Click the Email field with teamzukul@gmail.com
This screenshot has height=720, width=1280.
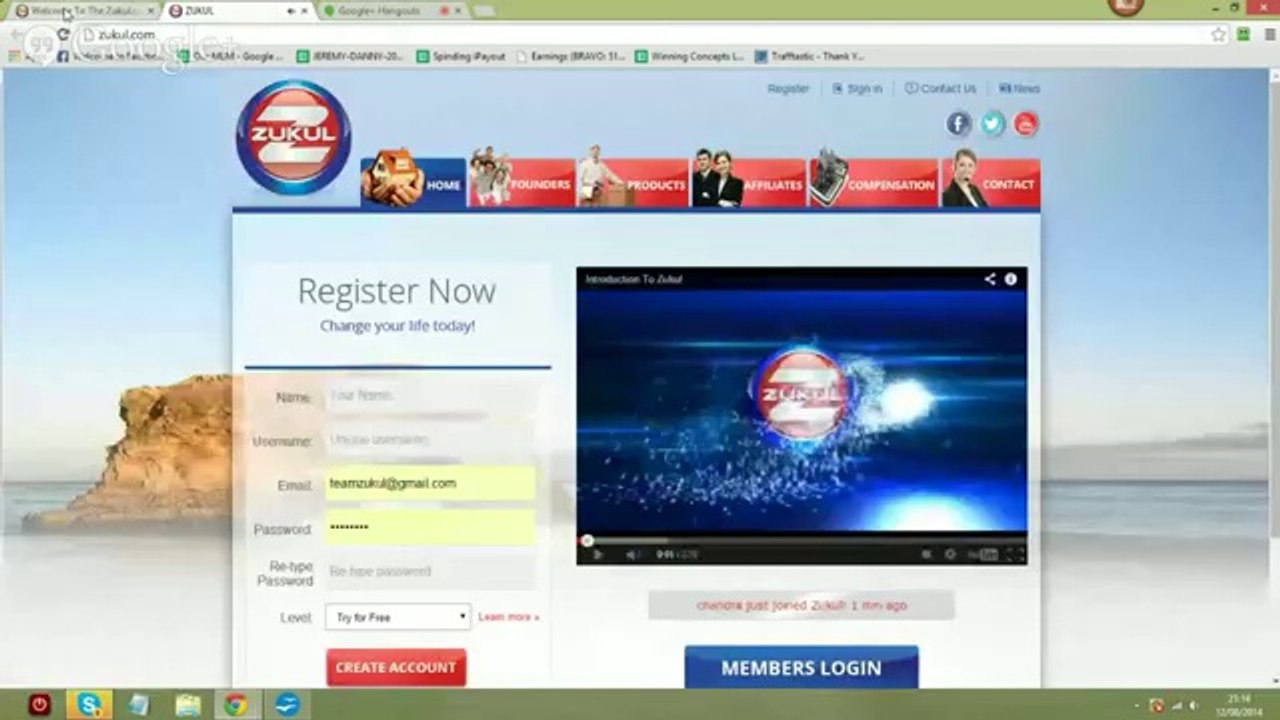coord(430,484)
